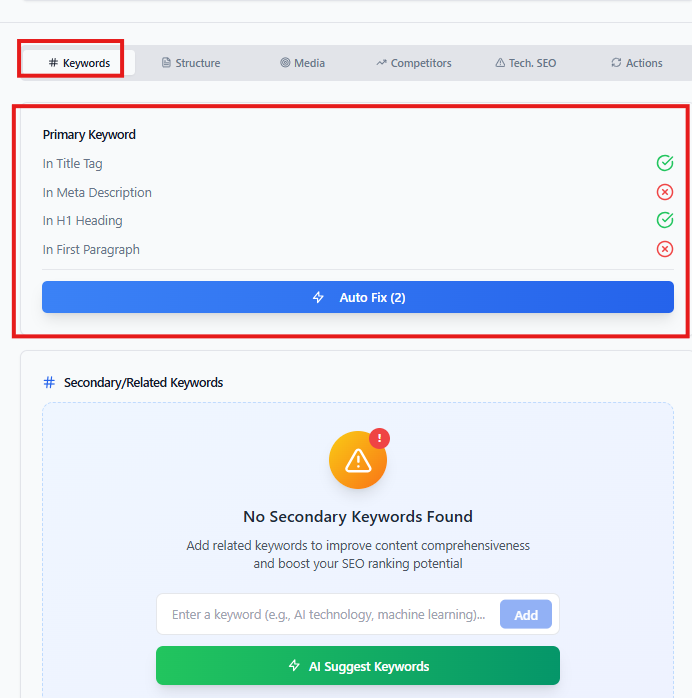The height and width of the screenshot is (698, 692).
Task: Switch to the Competitors tab
Action: (413, 63)
